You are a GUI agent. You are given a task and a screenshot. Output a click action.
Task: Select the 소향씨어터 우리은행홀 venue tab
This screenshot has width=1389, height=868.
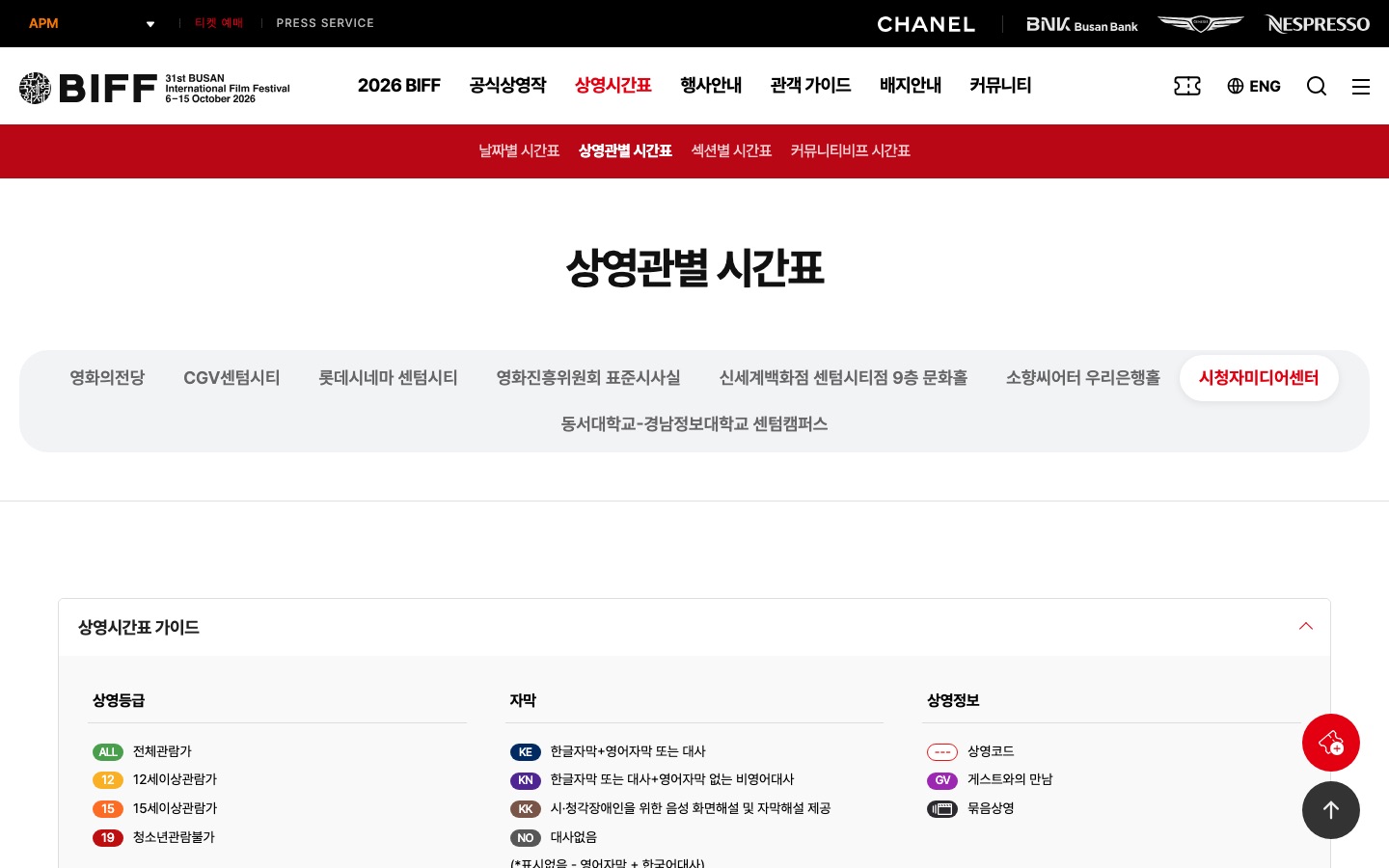pyautogui.click(x=1083, y=378)
